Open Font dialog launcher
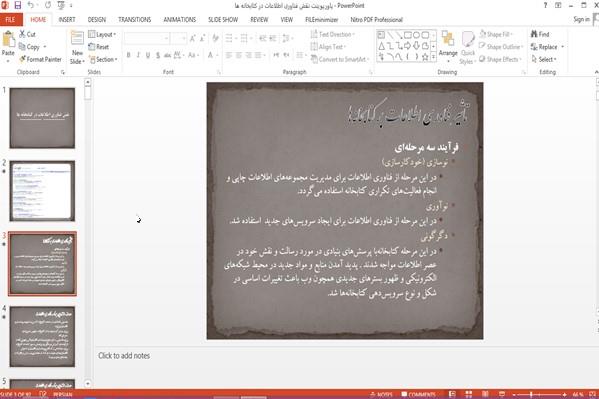 (219, 72)
